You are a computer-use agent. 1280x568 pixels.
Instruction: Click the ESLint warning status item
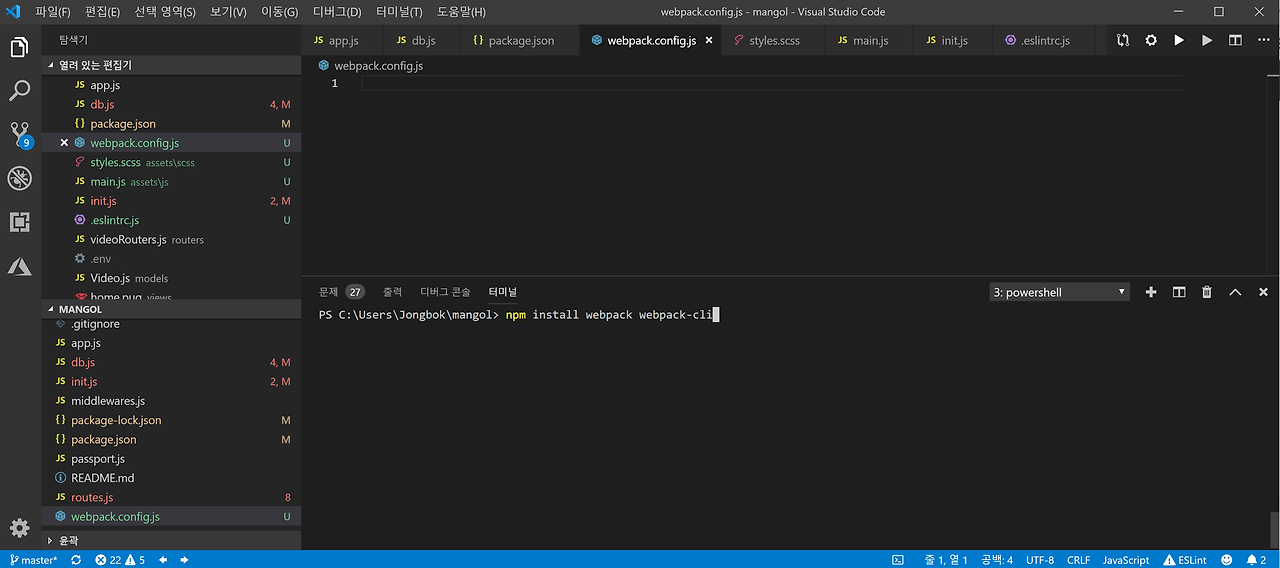[x=1185, y=560]
